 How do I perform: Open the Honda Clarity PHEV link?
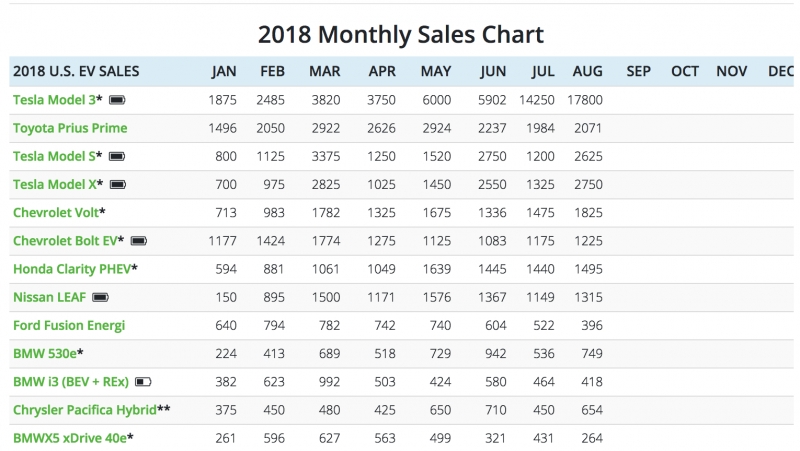(72, 269)
